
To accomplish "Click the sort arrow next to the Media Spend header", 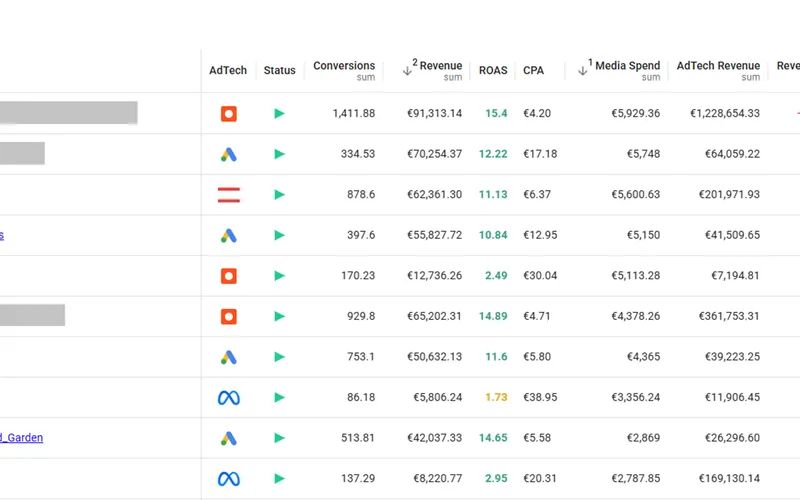I will pyautogui.click(x=582, y=71).
